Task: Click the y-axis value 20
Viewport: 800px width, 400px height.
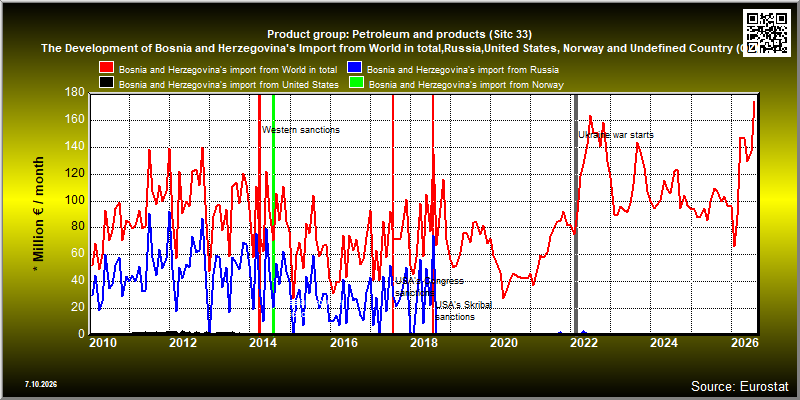Action: point(77,307)
